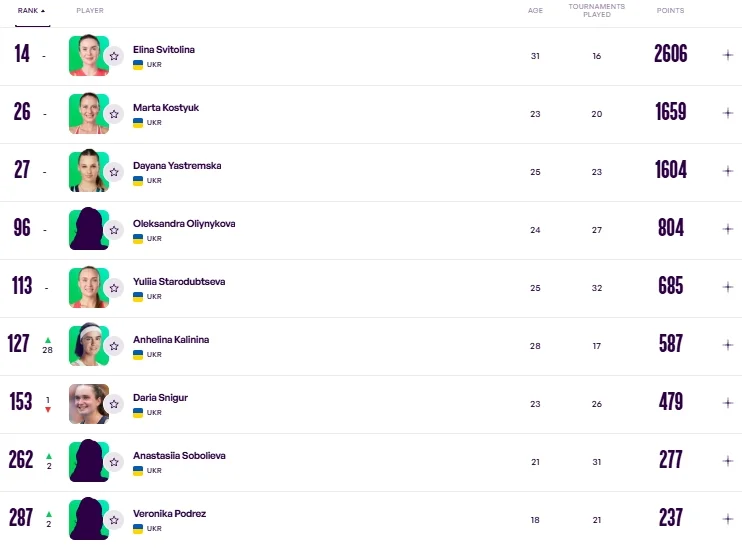Click Elina Svitolina's profile photo
This screenshot has width=742, height=549.
pyautogui.click(x=88, y=56)
